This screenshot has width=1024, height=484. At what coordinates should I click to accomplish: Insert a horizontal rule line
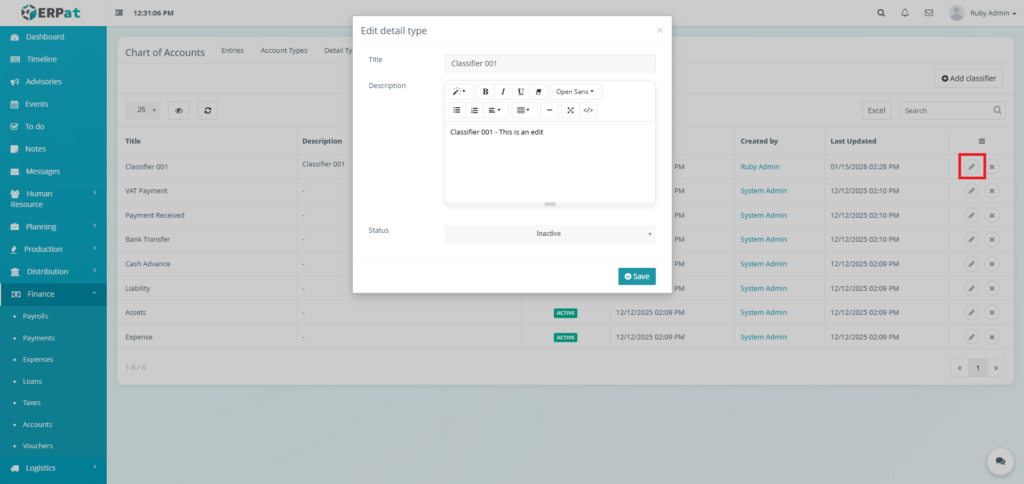click(550, 110)
